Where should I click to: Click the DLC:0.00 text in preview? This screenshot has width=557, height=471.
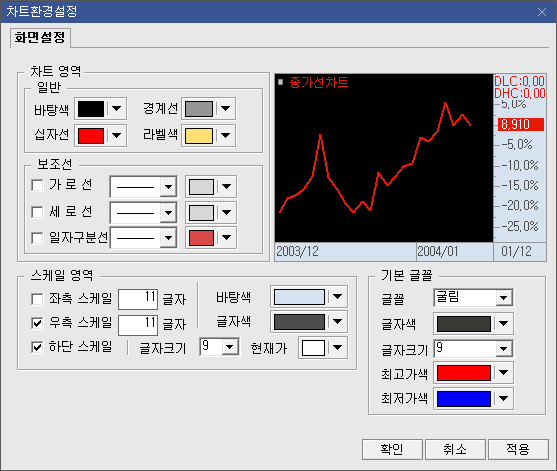tap(520, 81)
